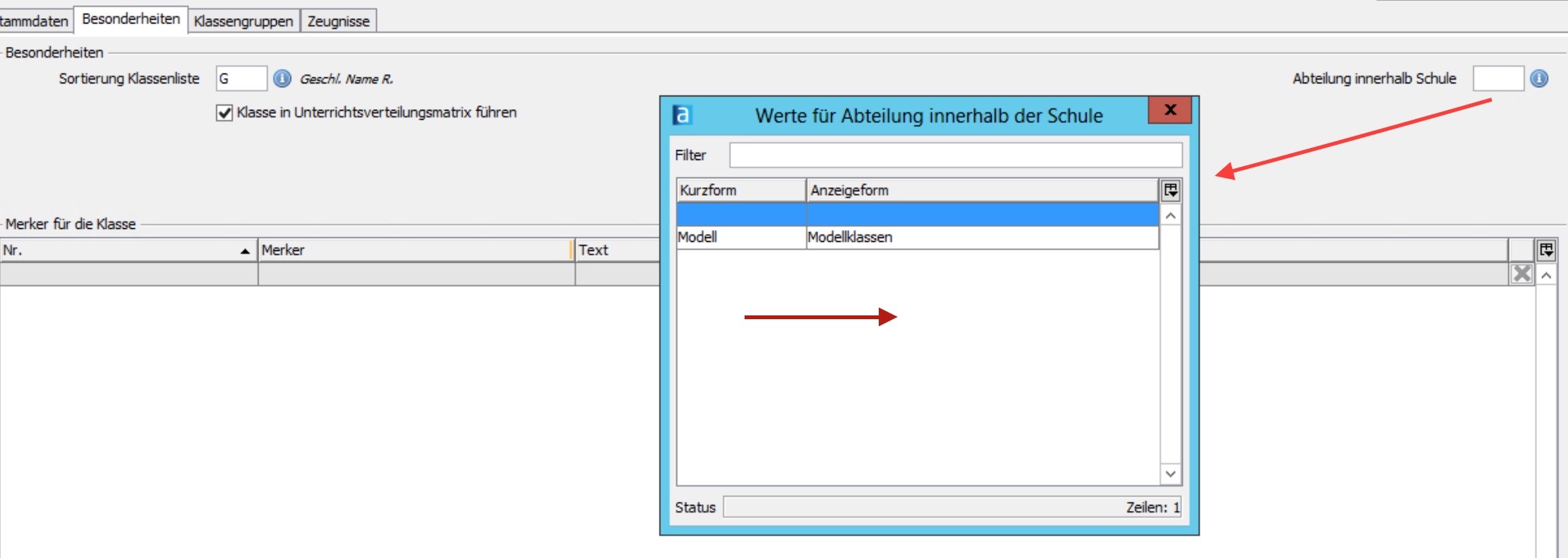Switch to the Stammdaten tab
Viewport: 1568px width, 558px height.
click(35, 21)
